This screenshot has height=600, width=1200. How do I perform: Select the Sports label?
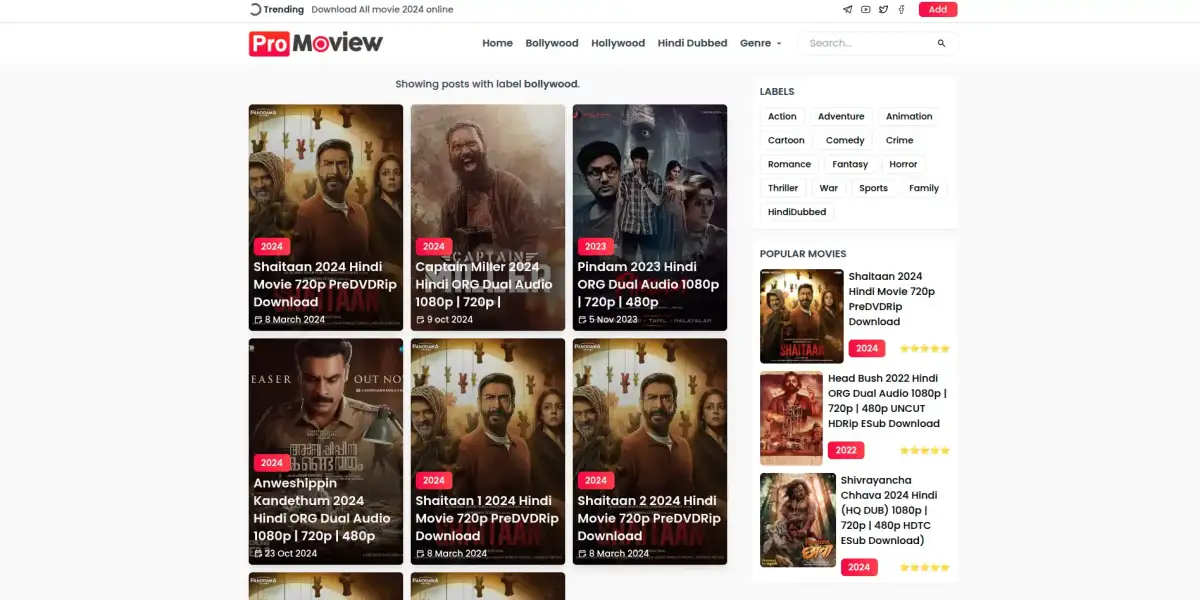tap(873, 188)
